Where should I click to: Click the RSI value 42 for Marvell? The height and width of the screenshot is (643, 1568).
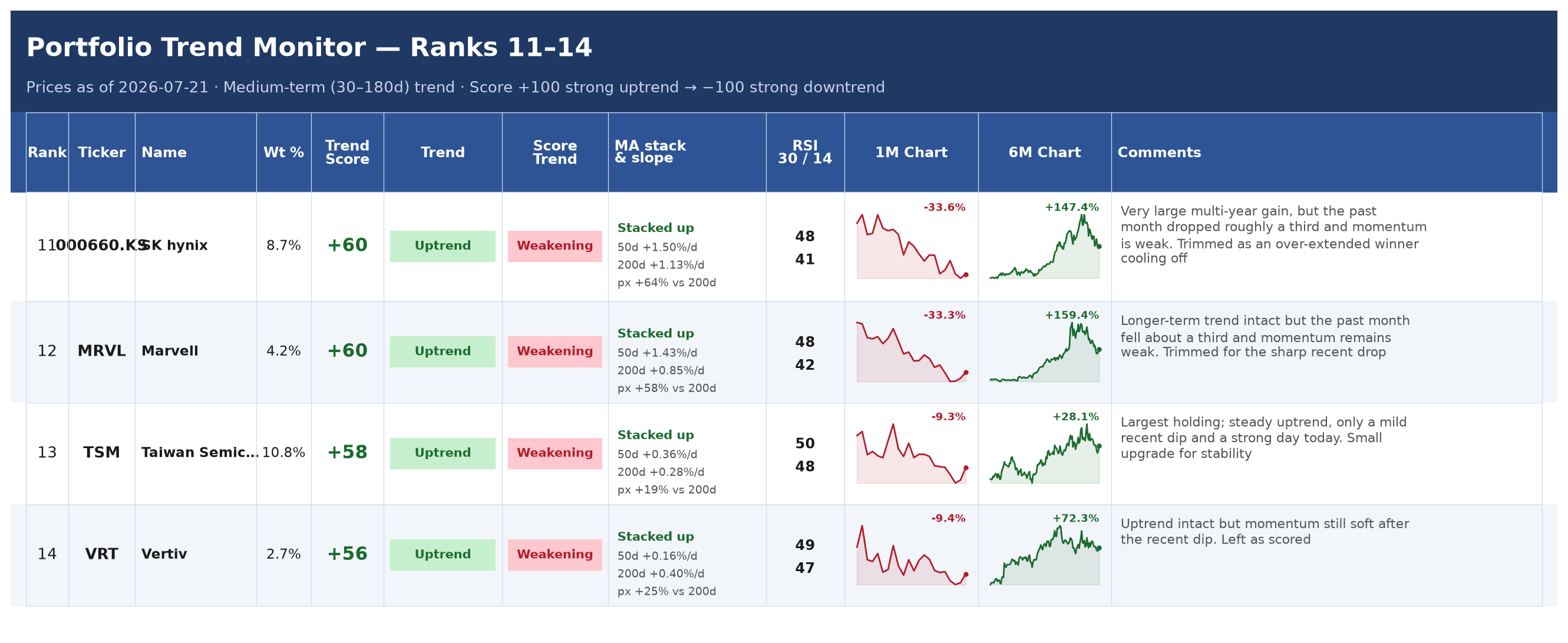point(805,366)
